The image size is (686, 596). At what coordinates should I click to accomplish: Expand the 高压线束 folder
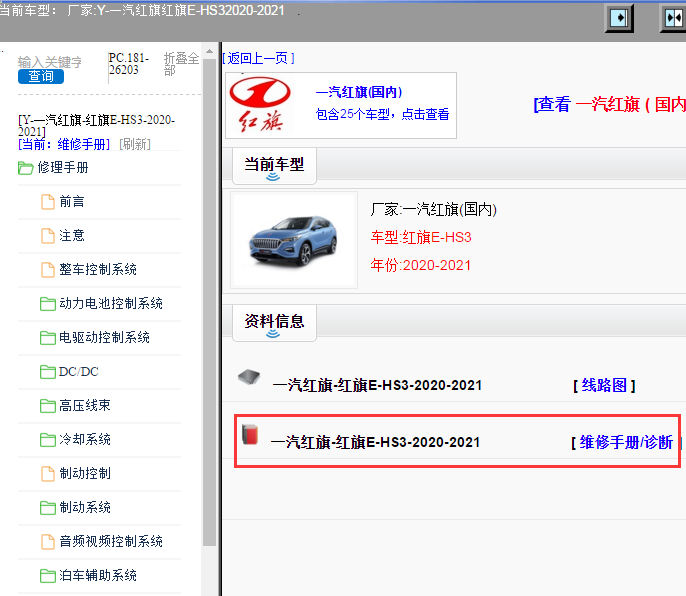(x=85, y=406)
